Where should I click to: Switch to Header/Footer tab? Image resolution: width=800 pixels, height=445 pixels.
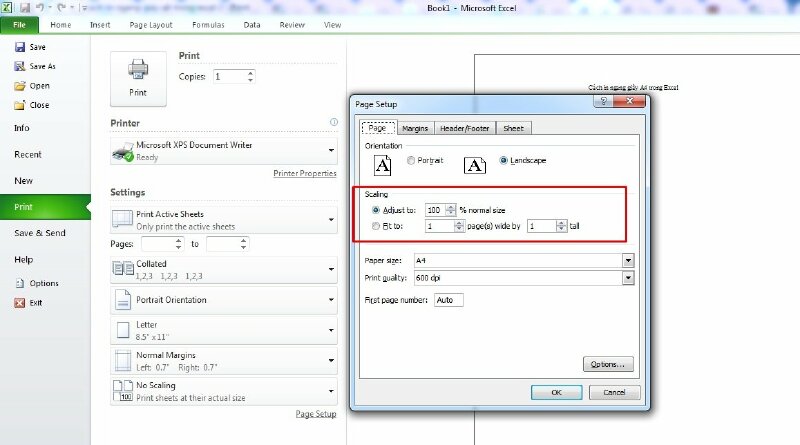click(465, 129)
